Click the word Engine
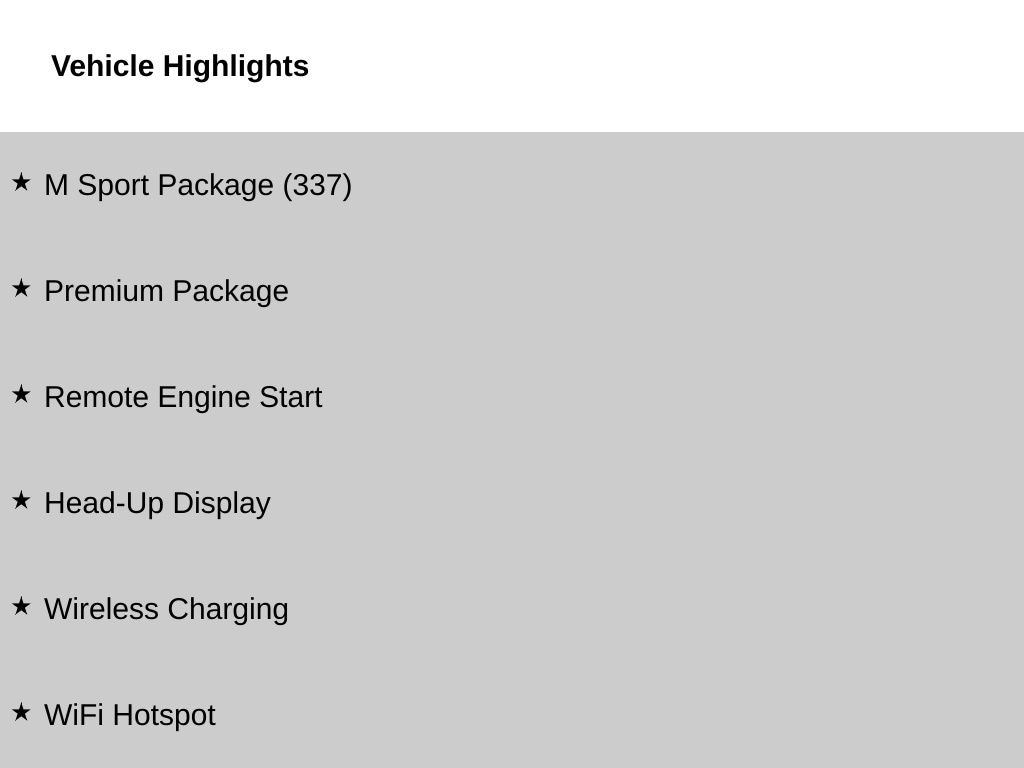Image resolution: width=1024 pixels, height=768 pixels. coord(204,398)
